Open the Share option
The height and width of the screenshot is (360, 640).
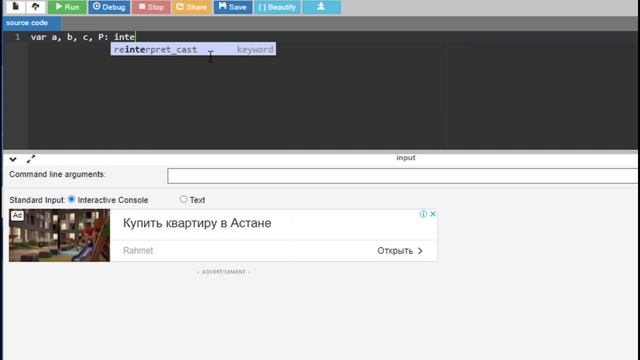[192, 7]
